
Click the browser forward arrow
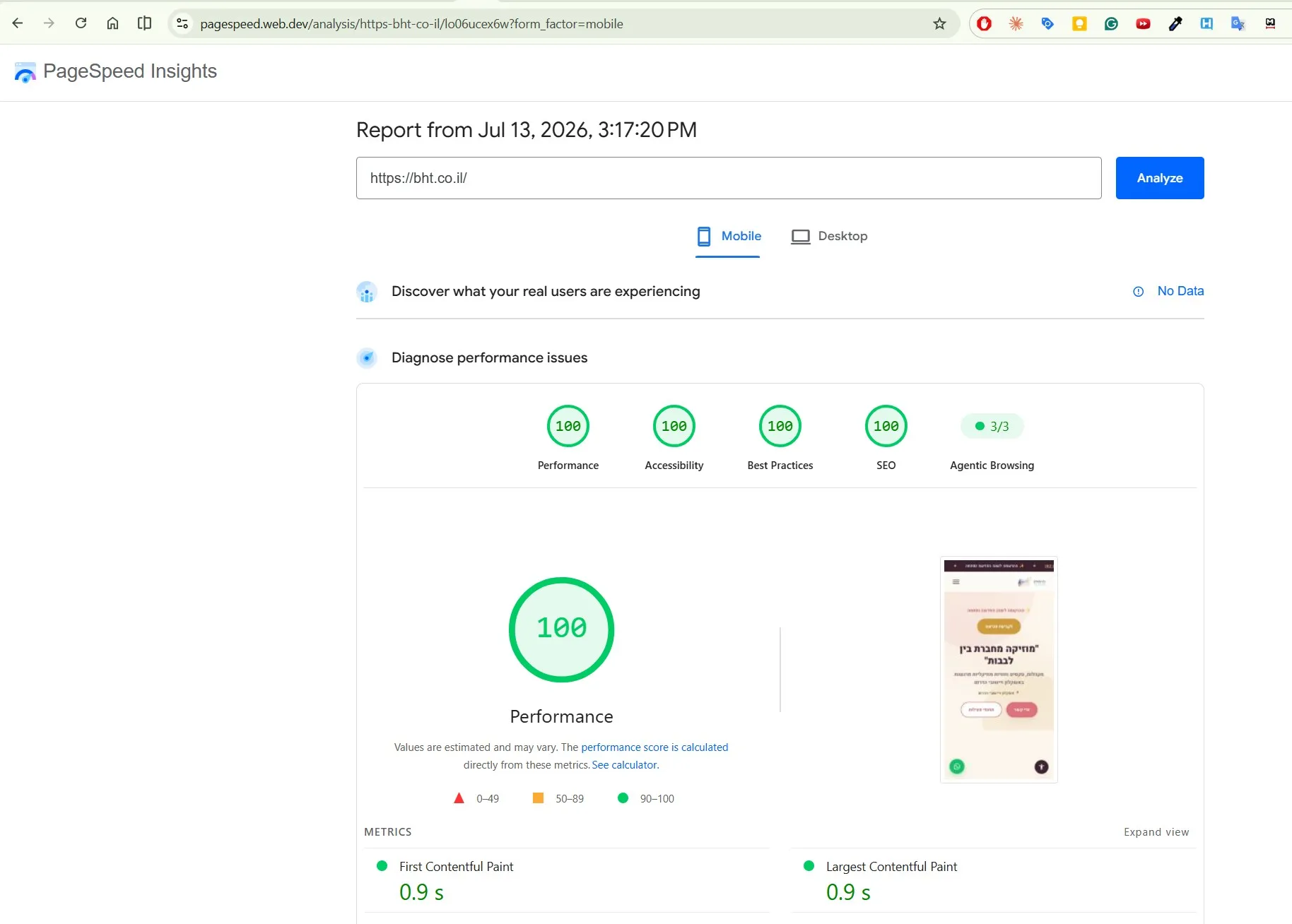49,23
